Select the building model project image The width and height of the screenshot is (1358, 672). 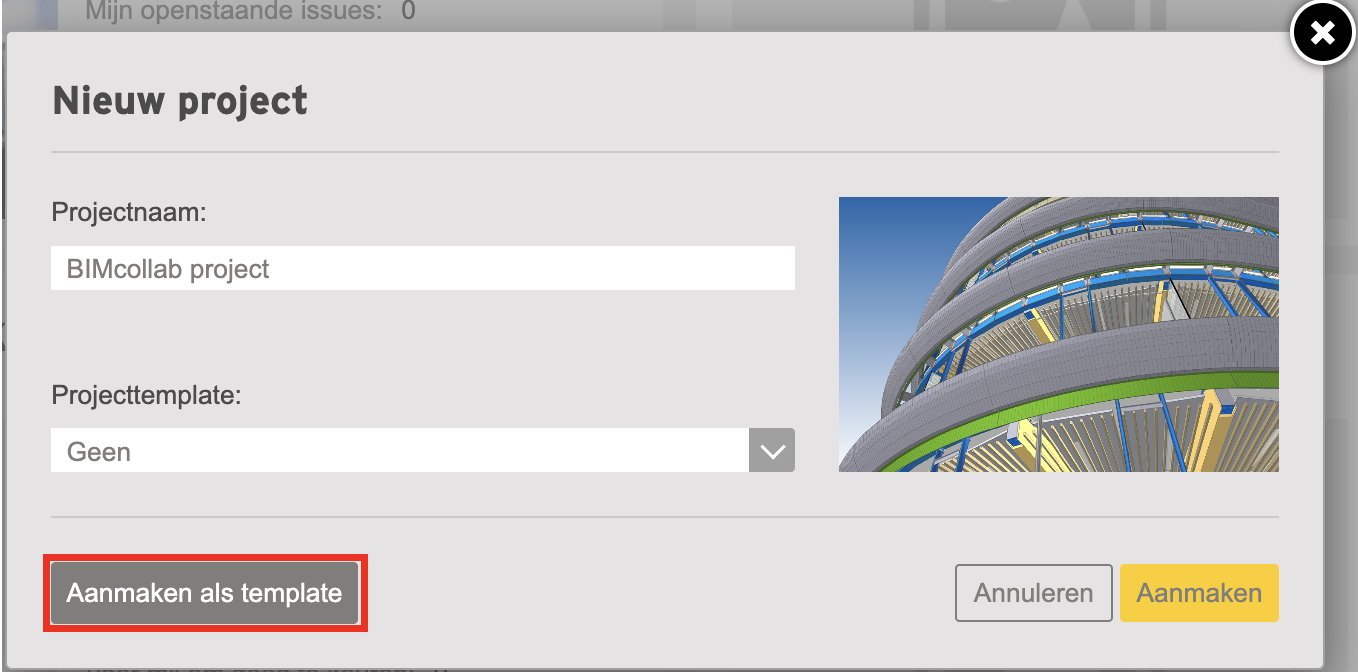pos(1059,334)
